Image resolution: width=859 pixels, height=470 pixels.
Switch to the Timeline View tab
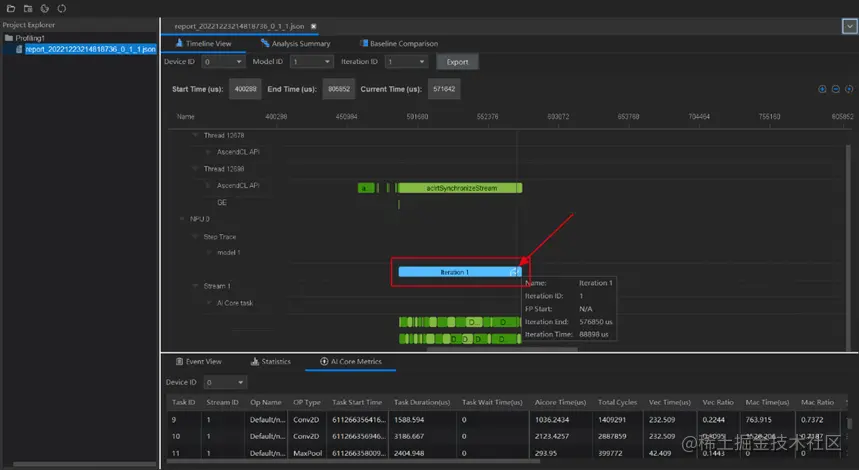(203, 43)
